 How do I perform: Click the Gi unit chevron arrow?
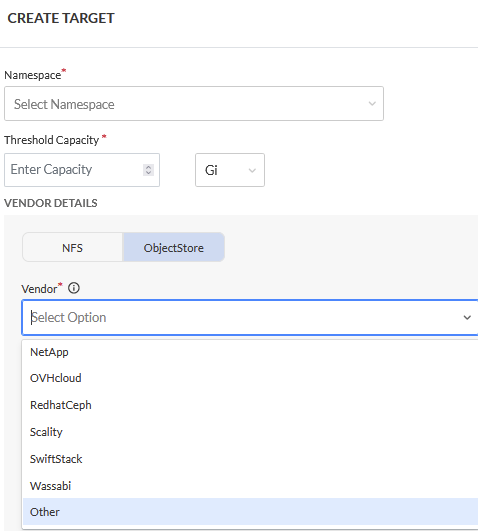click(x=252, y=170)
